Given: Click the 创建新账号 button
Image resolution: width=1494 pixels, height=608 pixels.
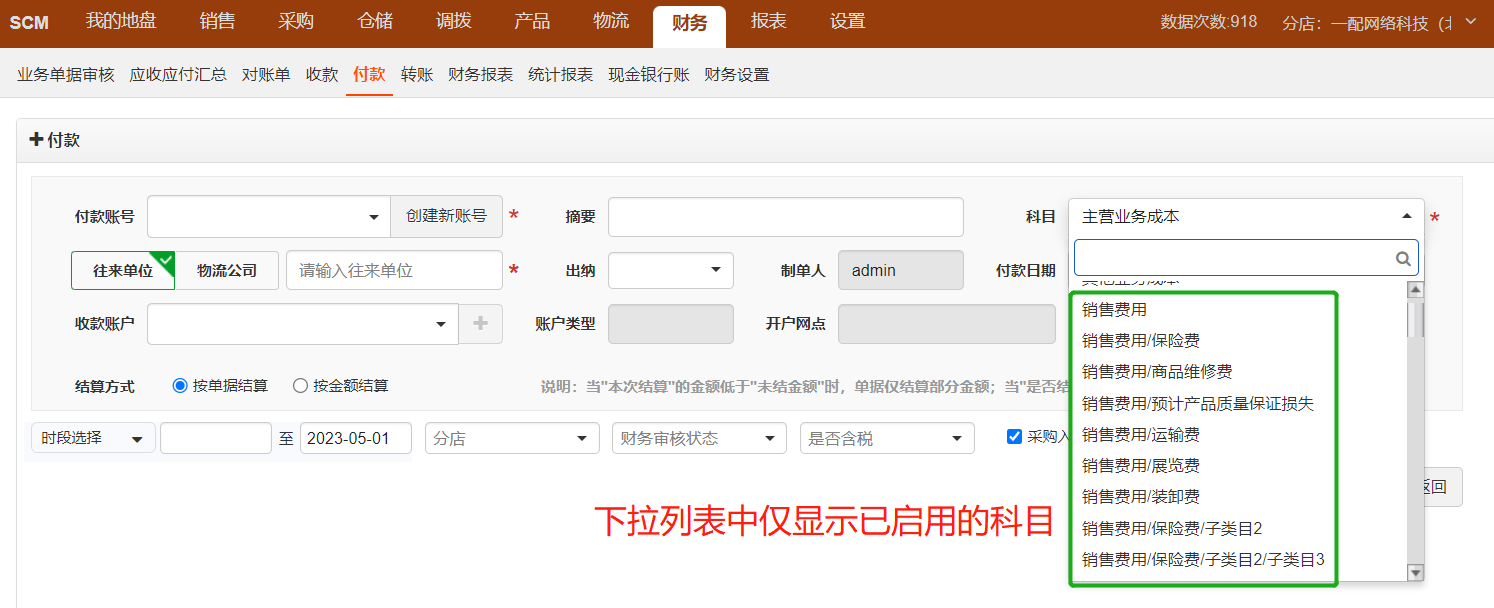Looking at the screenshot, I should tap(446, 216).
